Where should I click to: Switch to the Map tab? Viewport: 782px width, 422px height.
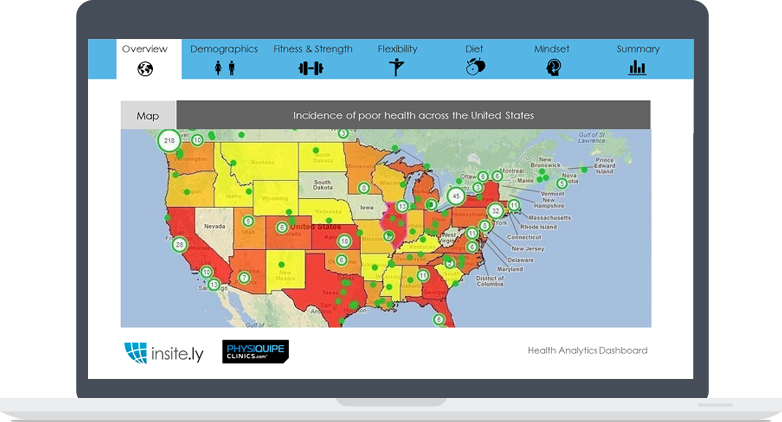pyautogui.click(x=148, y=116)
